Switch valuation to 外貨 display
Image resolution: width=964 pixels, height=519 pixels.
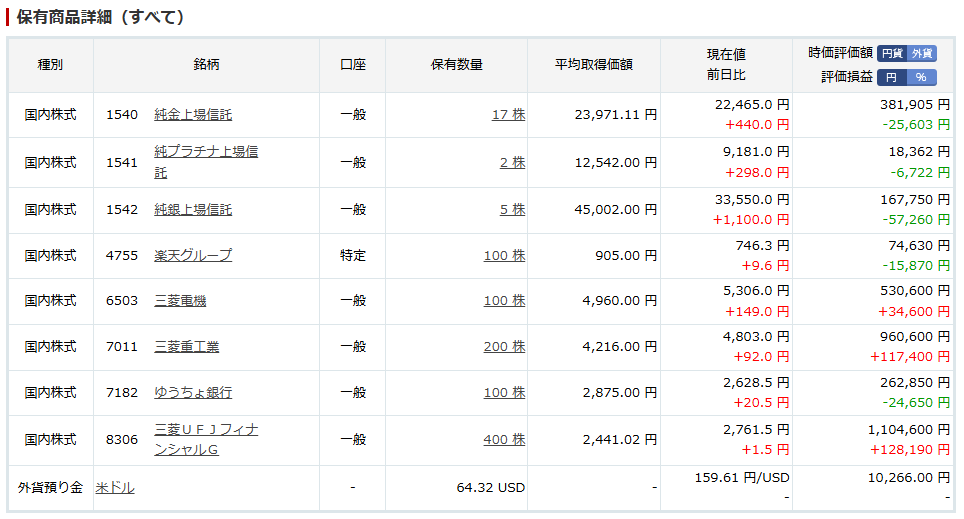(x=922, y=53)
